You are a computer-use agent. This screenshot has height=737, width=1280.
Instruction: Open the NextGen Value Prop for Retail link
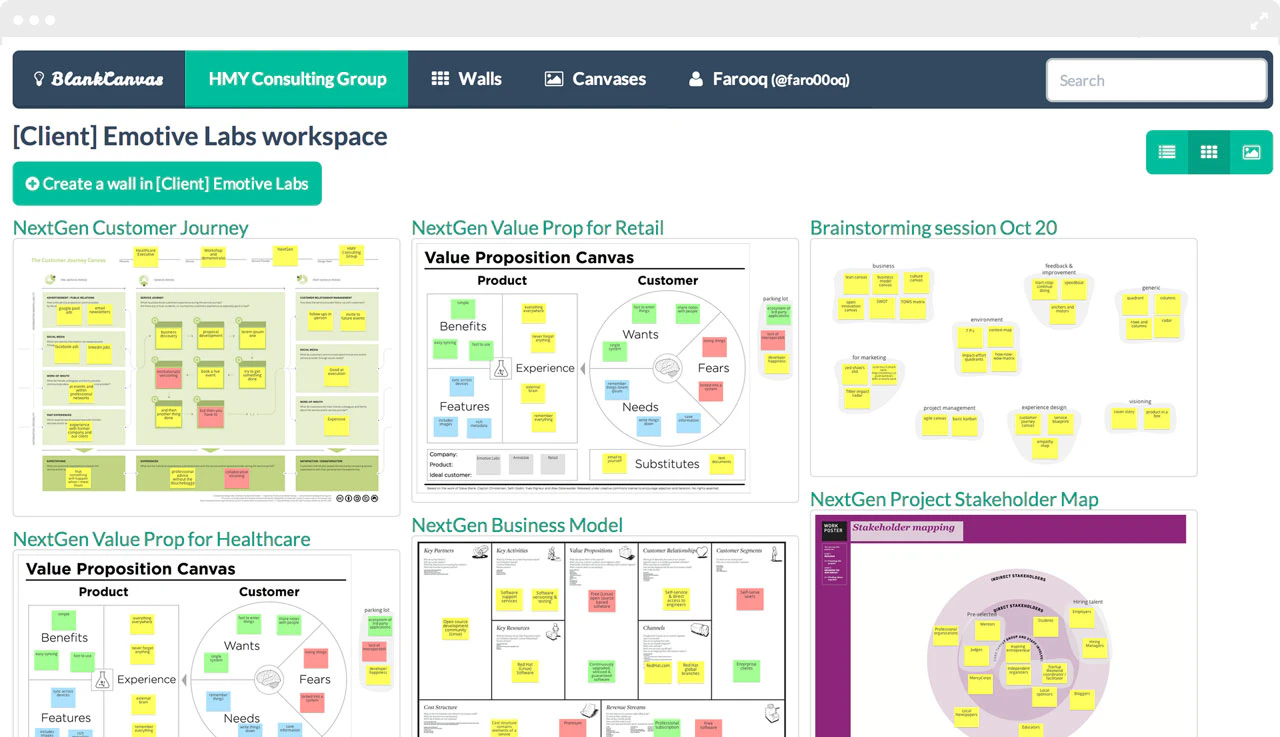(x=538, y=228)
